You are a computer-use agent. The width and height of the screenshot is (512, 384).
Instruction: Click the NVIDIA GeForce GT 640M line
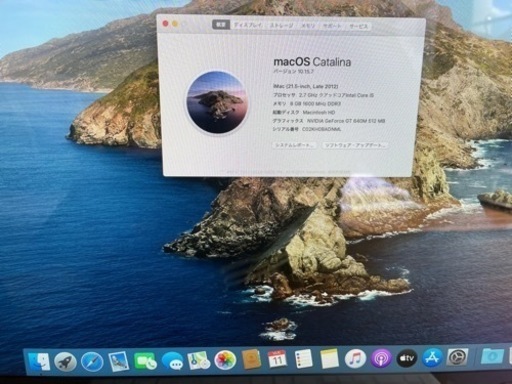pyautogui.click(x=329, y=121)
